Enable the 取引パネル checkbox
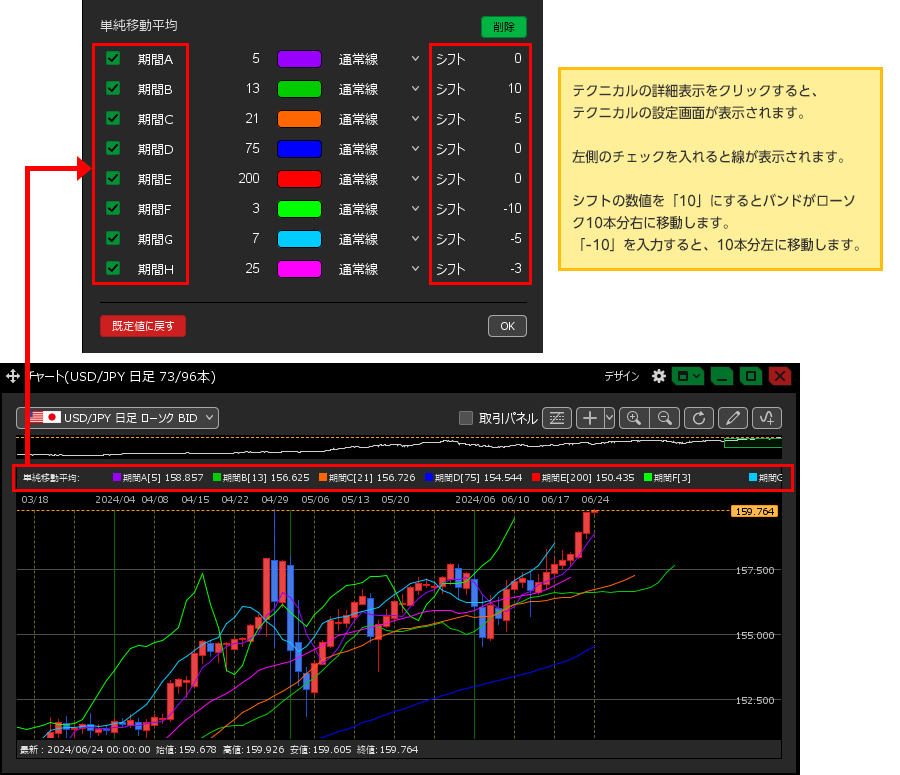 (x=466, y=418)
